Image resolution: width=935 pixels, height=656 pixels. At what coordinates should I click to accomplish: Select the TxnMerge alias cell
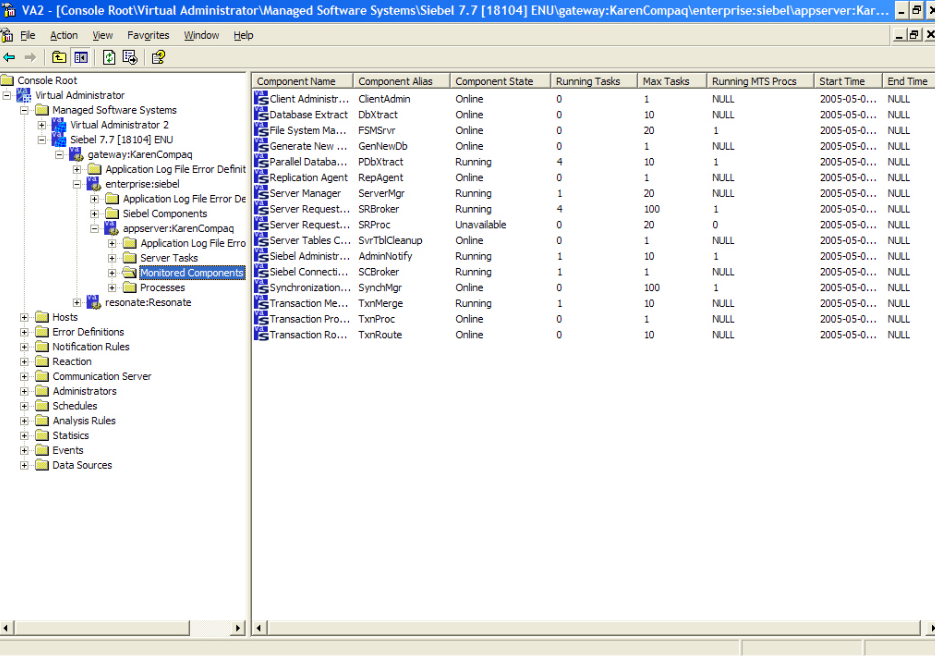pyautogui.click(x=380, y=303)
